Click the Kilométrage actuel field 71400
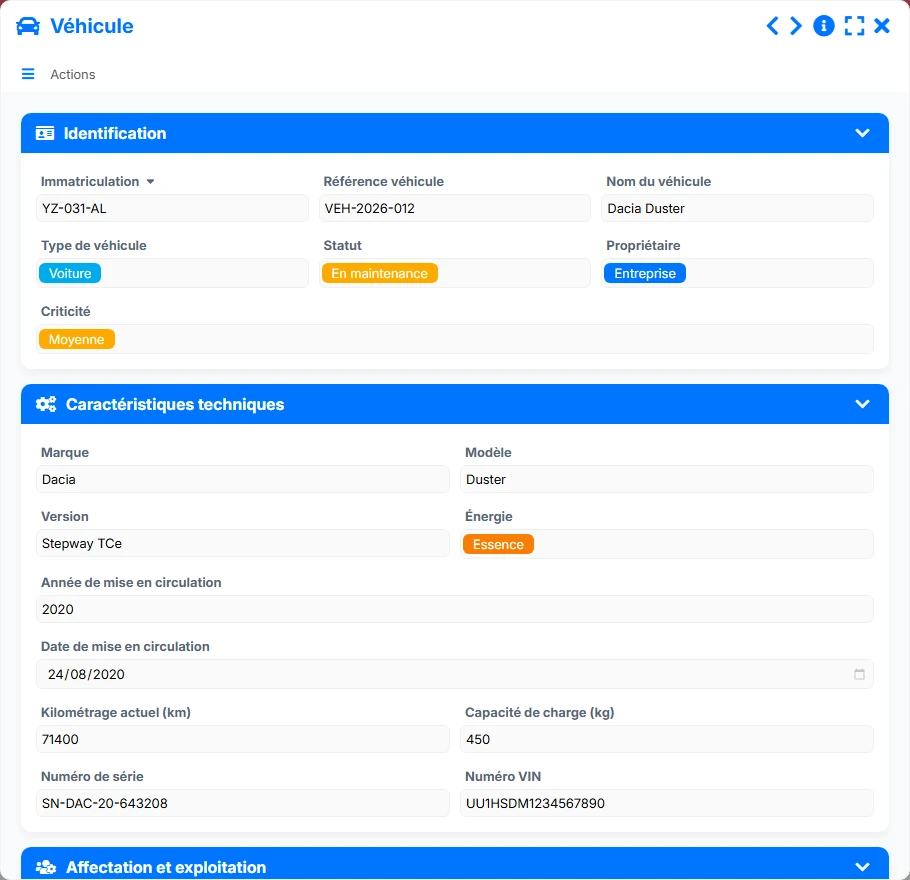This screenshot has width=910, height=880. tap(243, 740)
